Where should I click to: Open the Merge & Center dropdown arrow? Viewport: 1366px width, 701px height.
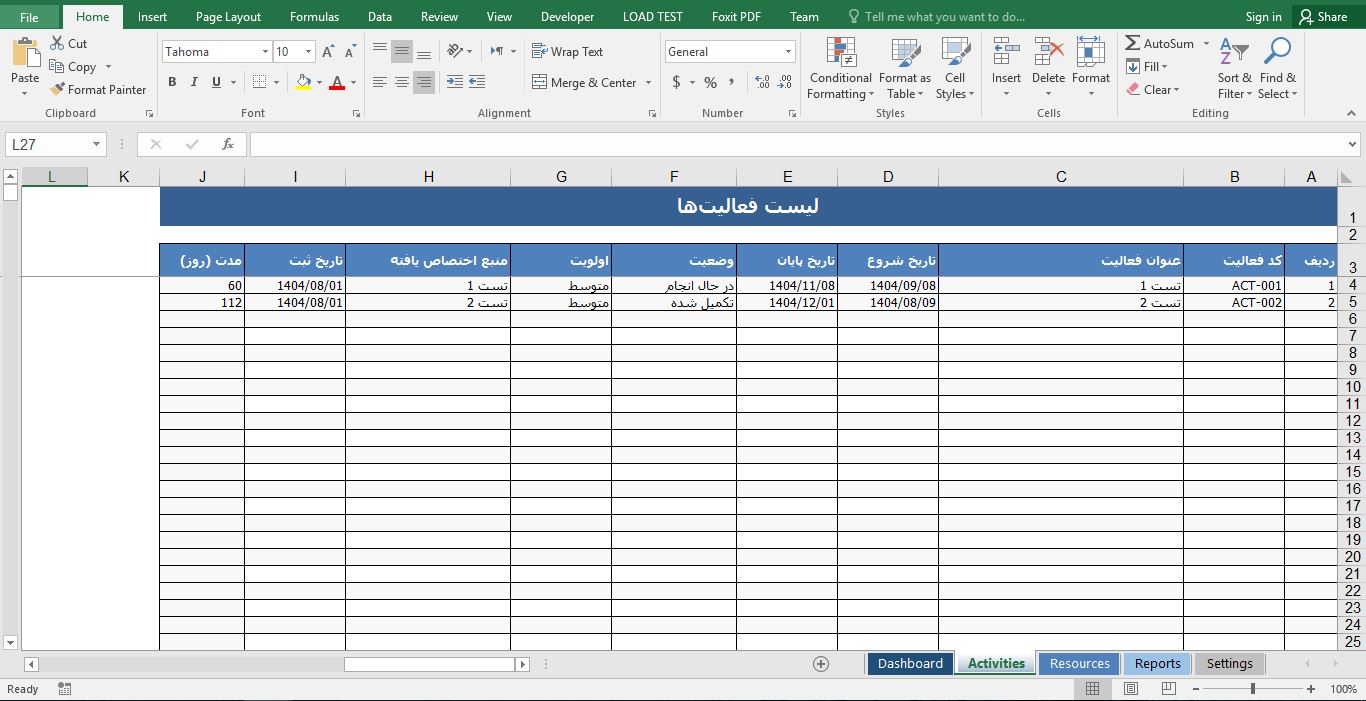pyautogui.click(x=648, y=82)
